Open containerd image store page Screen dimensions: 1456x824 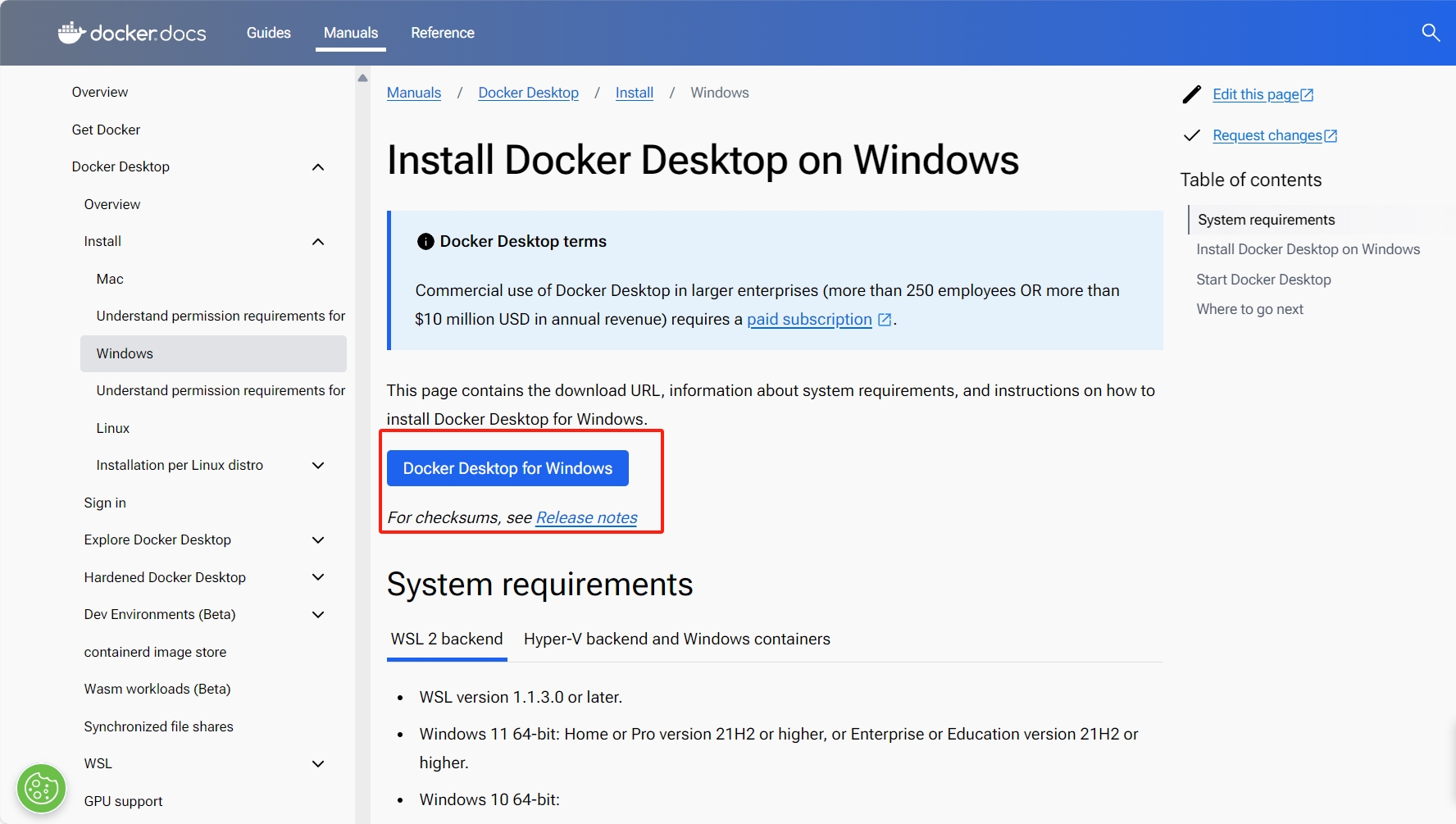(155, 652)
